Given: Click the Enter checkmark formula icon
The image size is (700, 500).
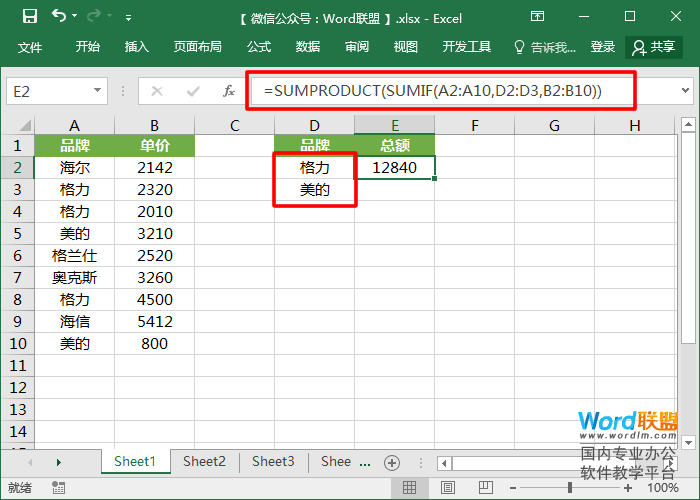Looking at the screenshot, I should 193,92.
